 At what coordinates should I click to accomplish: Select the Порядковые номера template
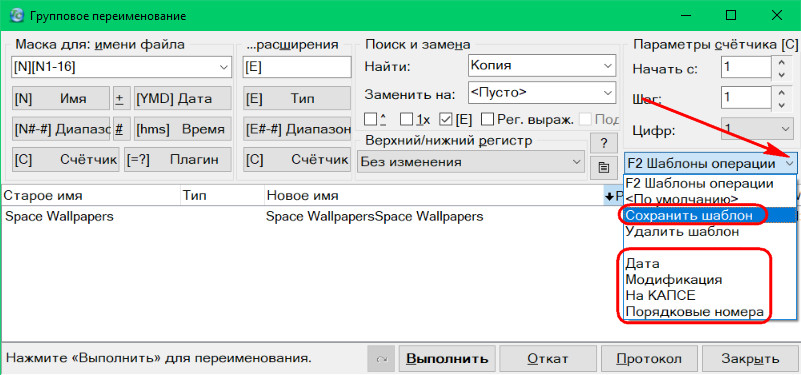click(709, 312)
